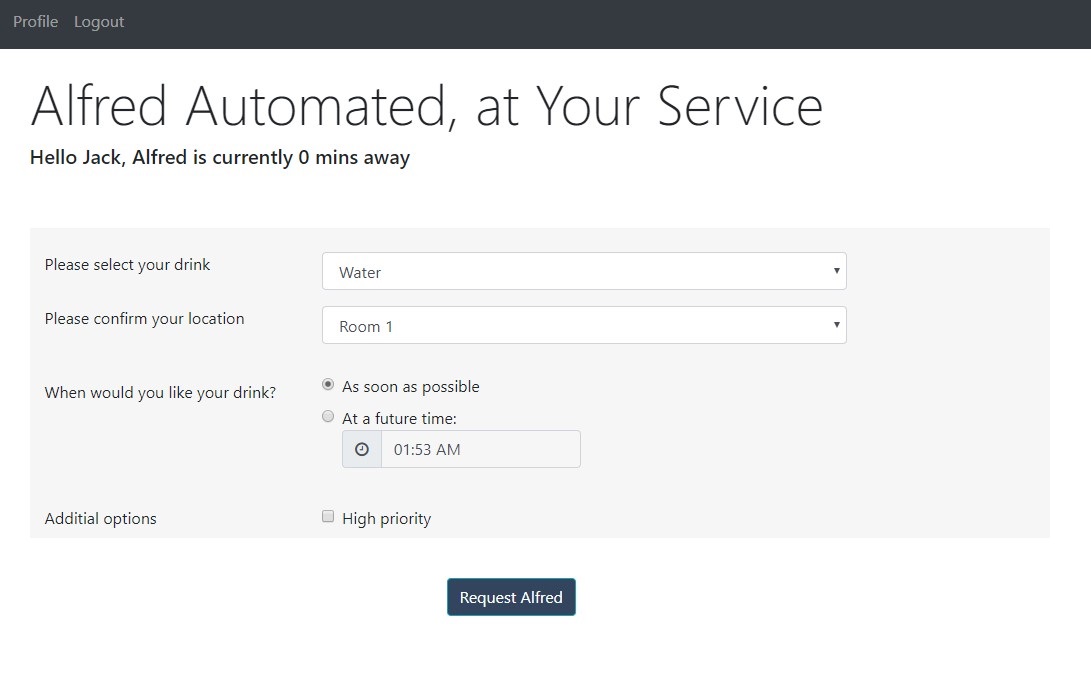The height and width of the screenshot is (674, 1091).
Task: Click the 'At a future time:' label text
Action: (399, 419)
